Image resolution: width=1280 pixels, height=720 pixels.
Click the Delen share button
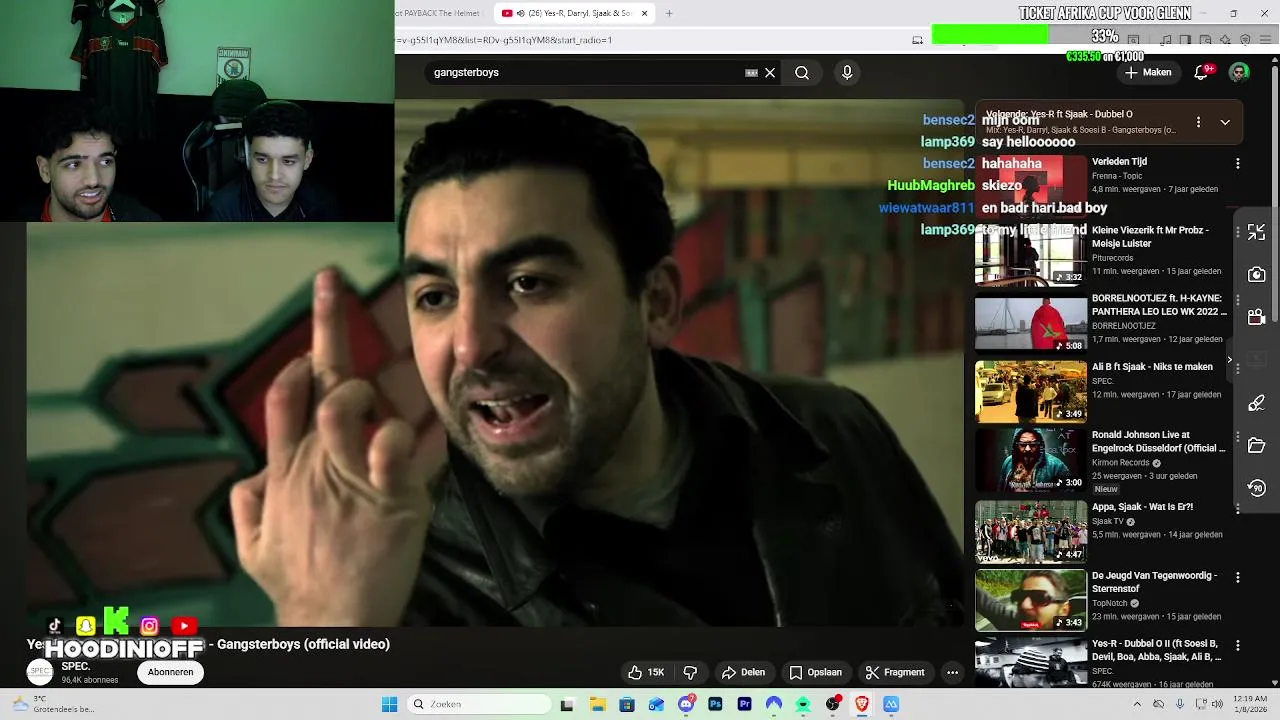(743, 672)
